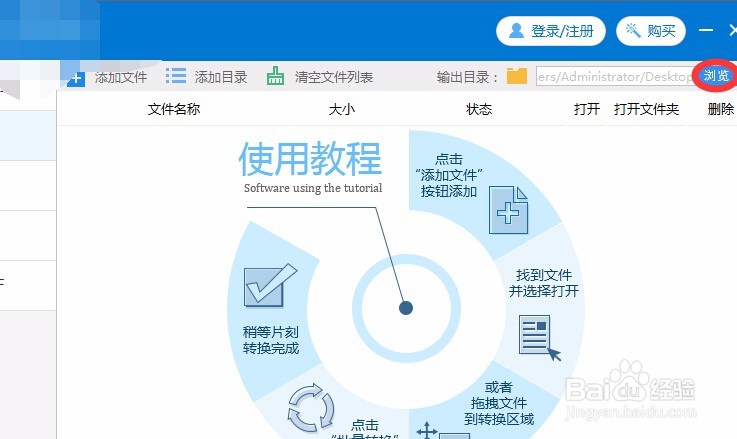Click the 清空文件列表 broom icon

275,76
